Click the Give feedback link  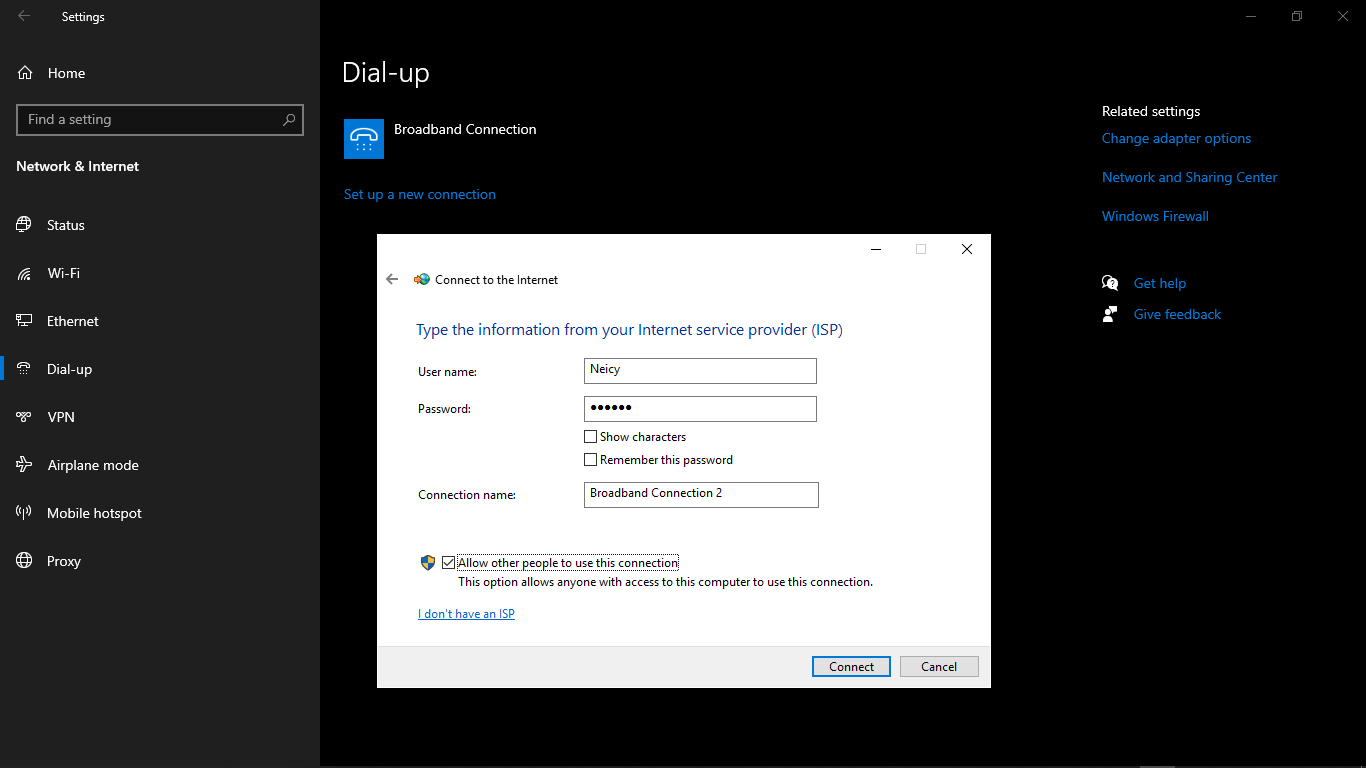1177,314
